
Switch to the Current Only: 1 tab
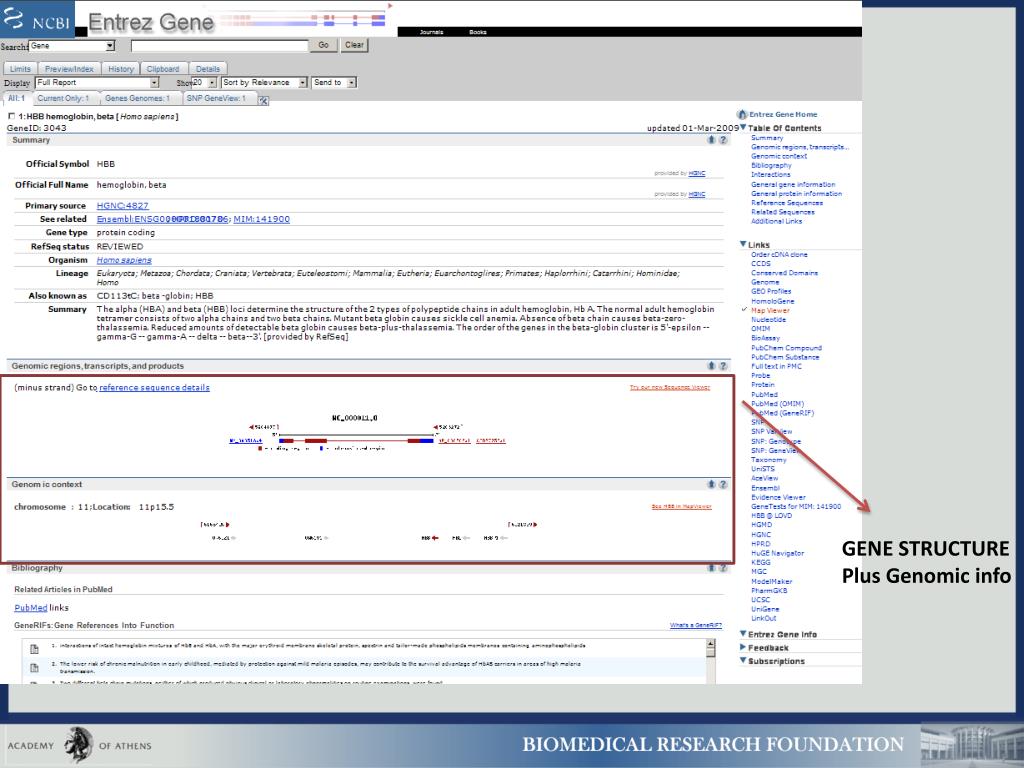click(63, 98)
